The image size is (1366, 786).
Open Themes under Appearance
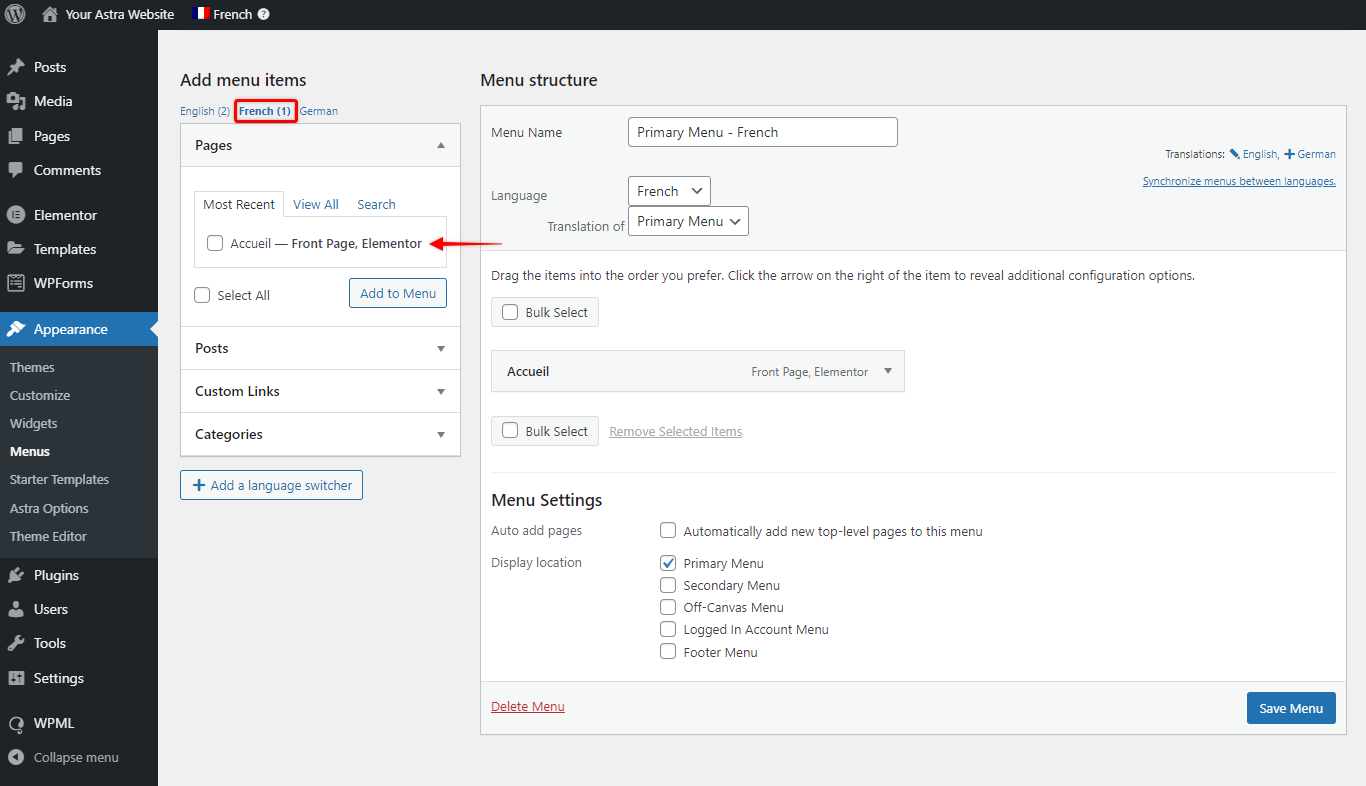point(32,367)
